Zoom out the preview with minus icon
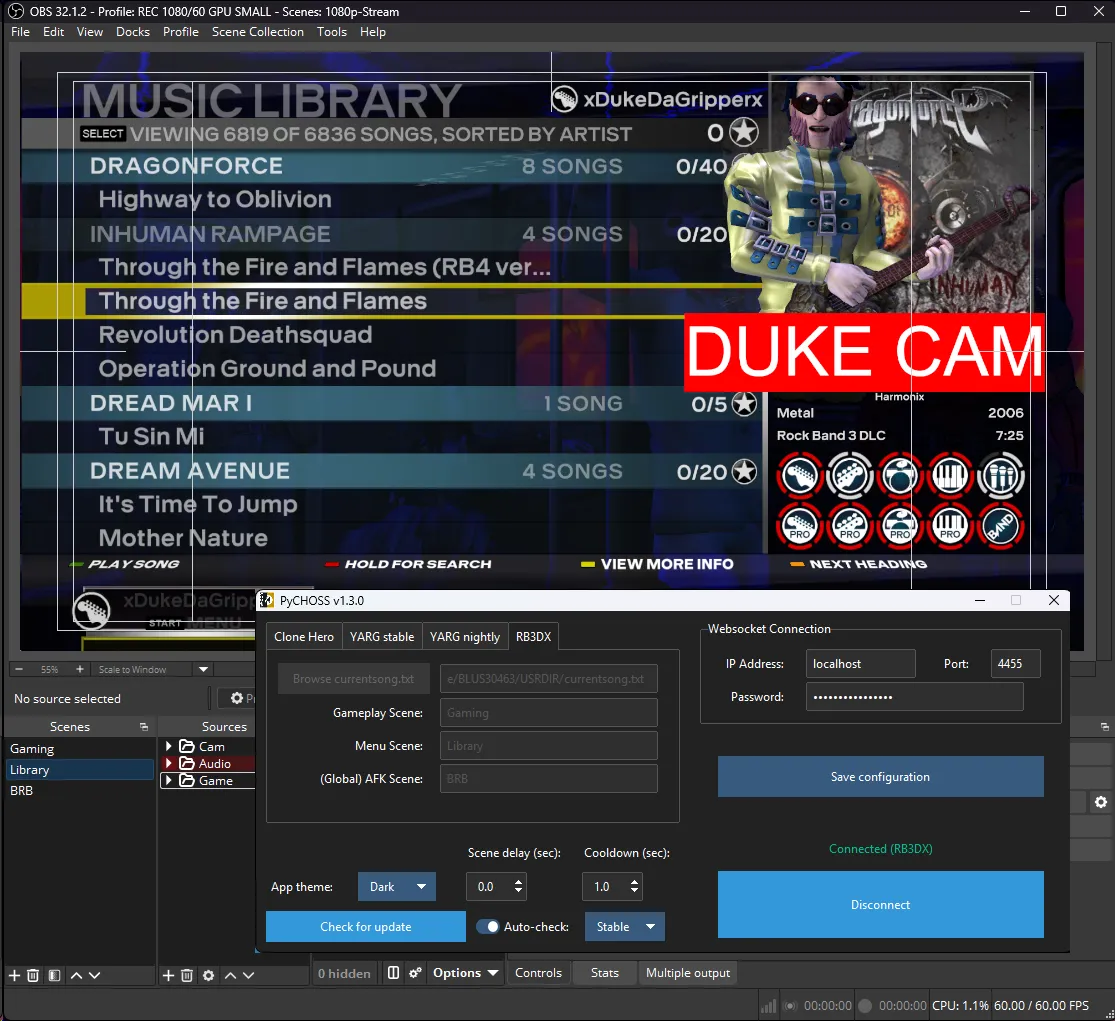The height and width of the screenshot is (1021, 1115). coord(19,669)
